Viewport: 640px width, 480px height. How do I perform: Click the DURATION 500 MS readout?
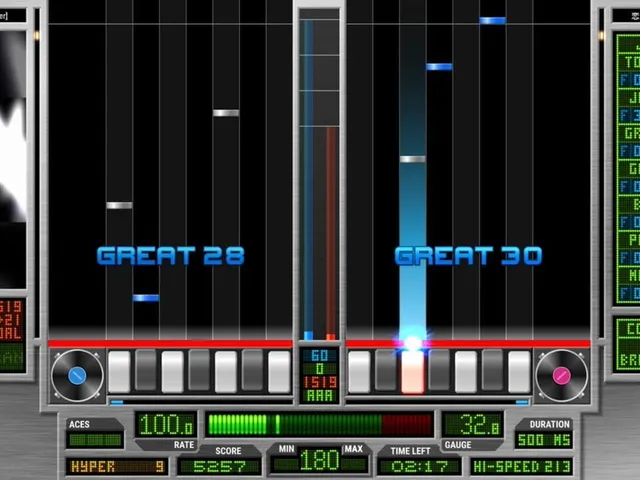point(543,434)
